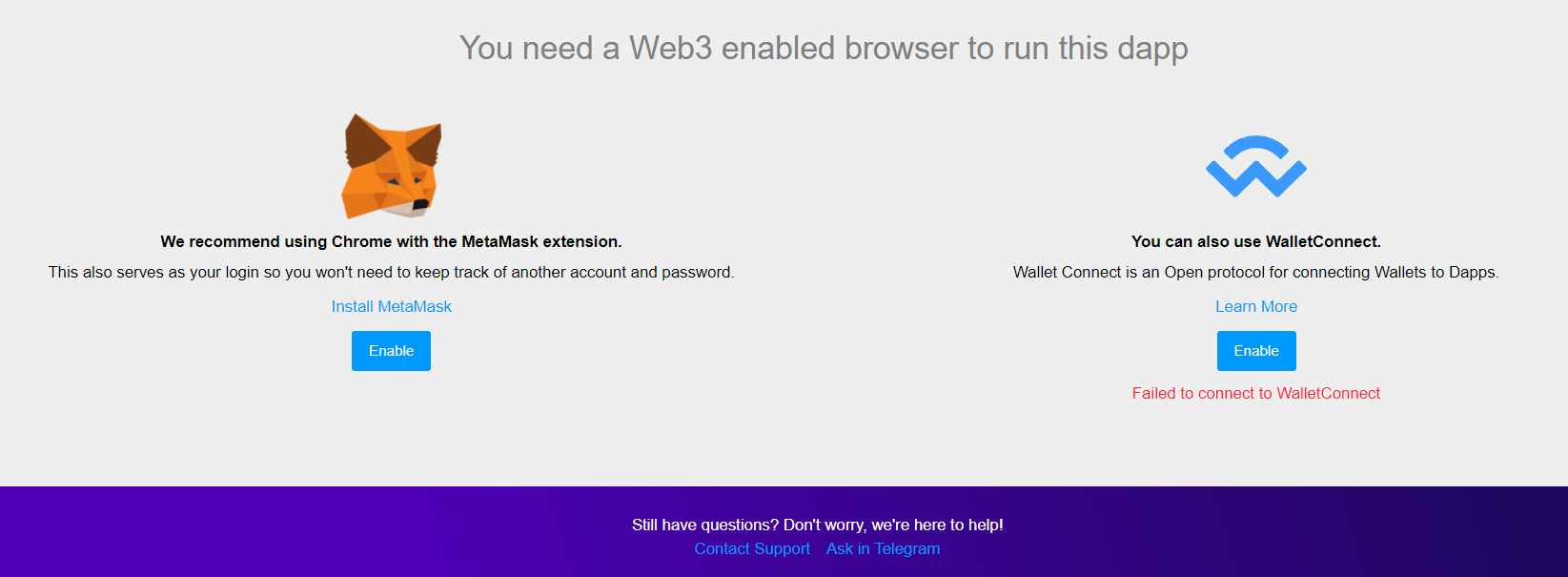Click the 'Still have questions?' footer text
The height and width of the screenshot is (577, 1568).
[x=818, y=525]
